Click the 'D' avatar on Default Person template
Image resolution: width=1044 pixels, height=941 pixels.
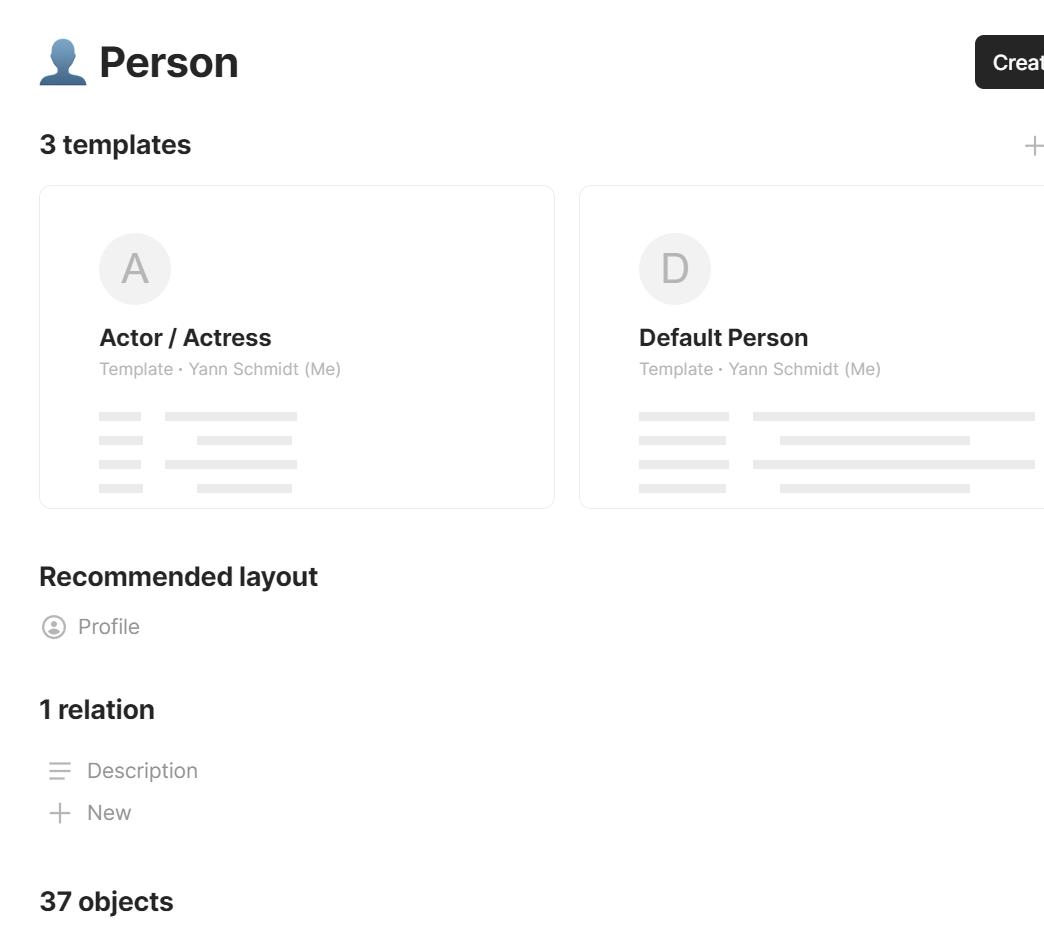(675, 268)
